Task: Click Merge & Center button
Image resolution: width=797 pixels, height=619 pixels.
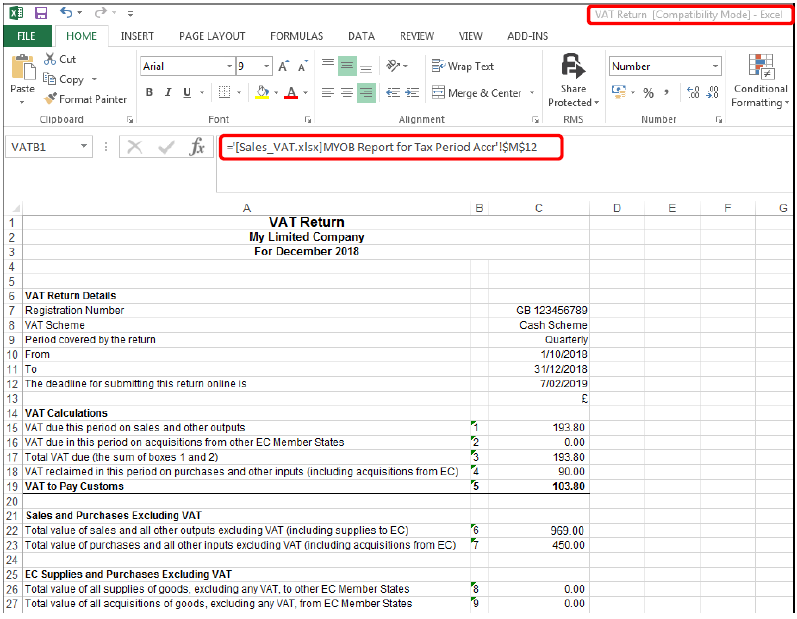Action: coord(476,92)
